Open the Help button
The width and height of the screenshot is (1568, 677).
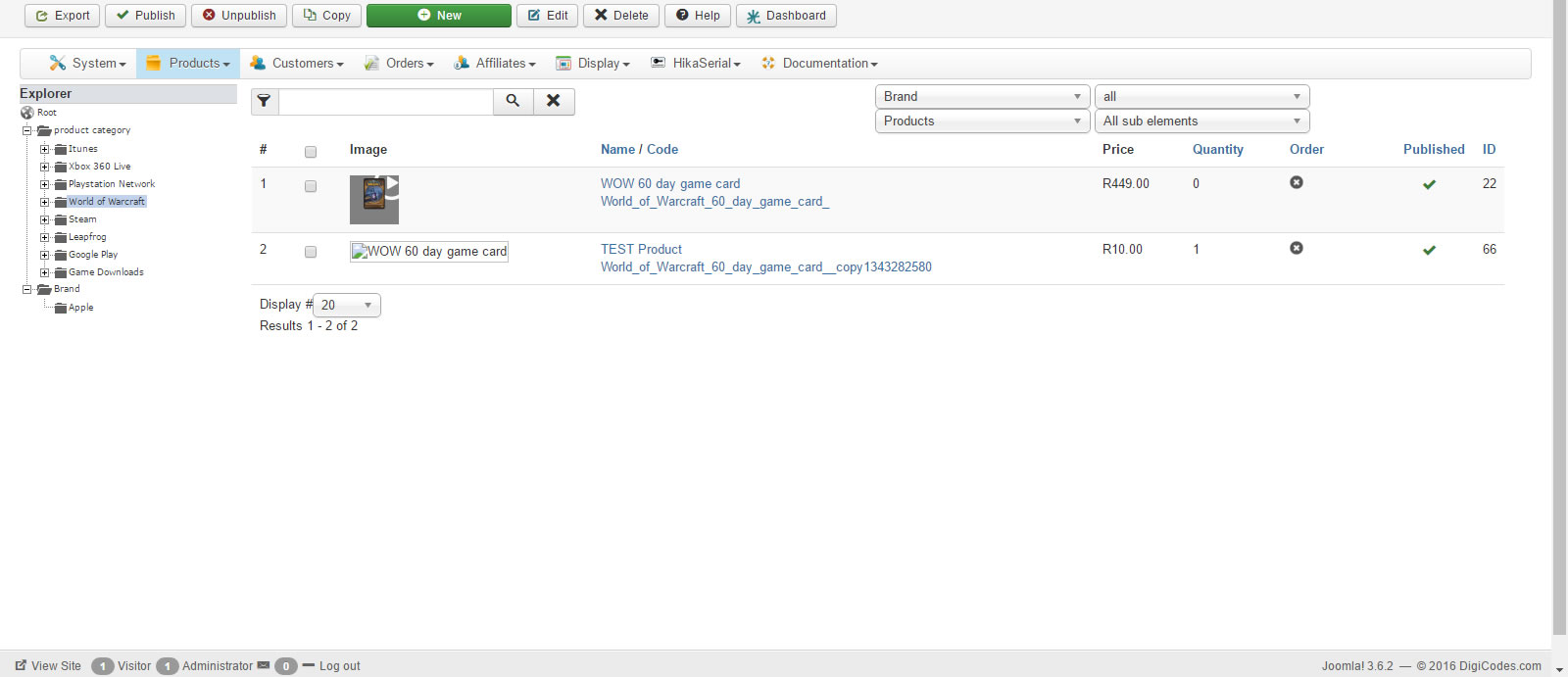click(x=698, y=16)
